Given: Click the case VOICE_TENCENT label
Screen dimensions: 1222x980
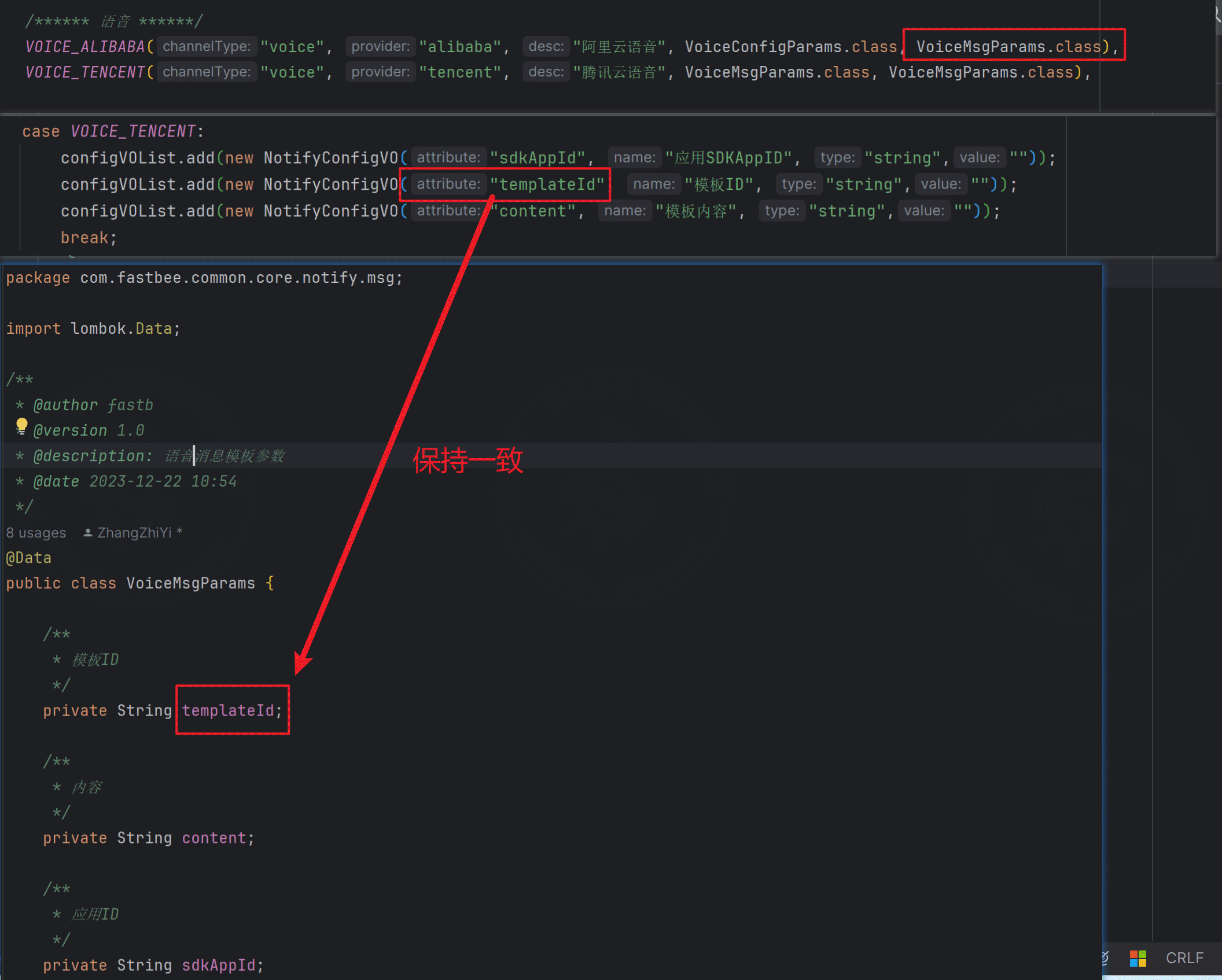Looking at the screenshot, I should pyautogui.click(x=113, y=131).
